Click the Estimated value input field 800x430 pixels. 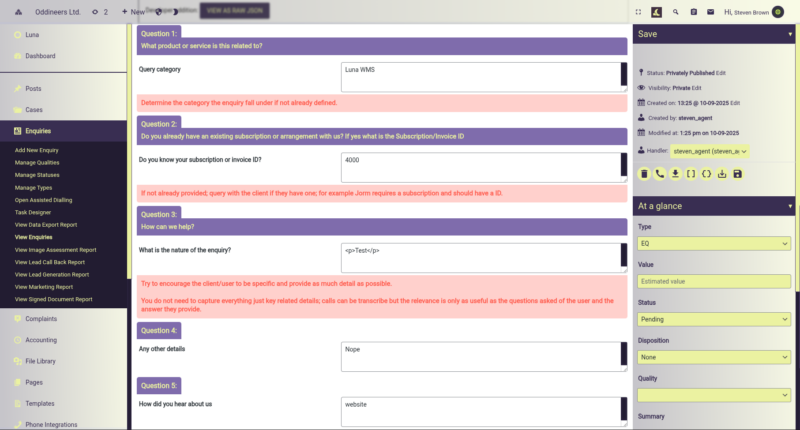[x=714, y=282]
